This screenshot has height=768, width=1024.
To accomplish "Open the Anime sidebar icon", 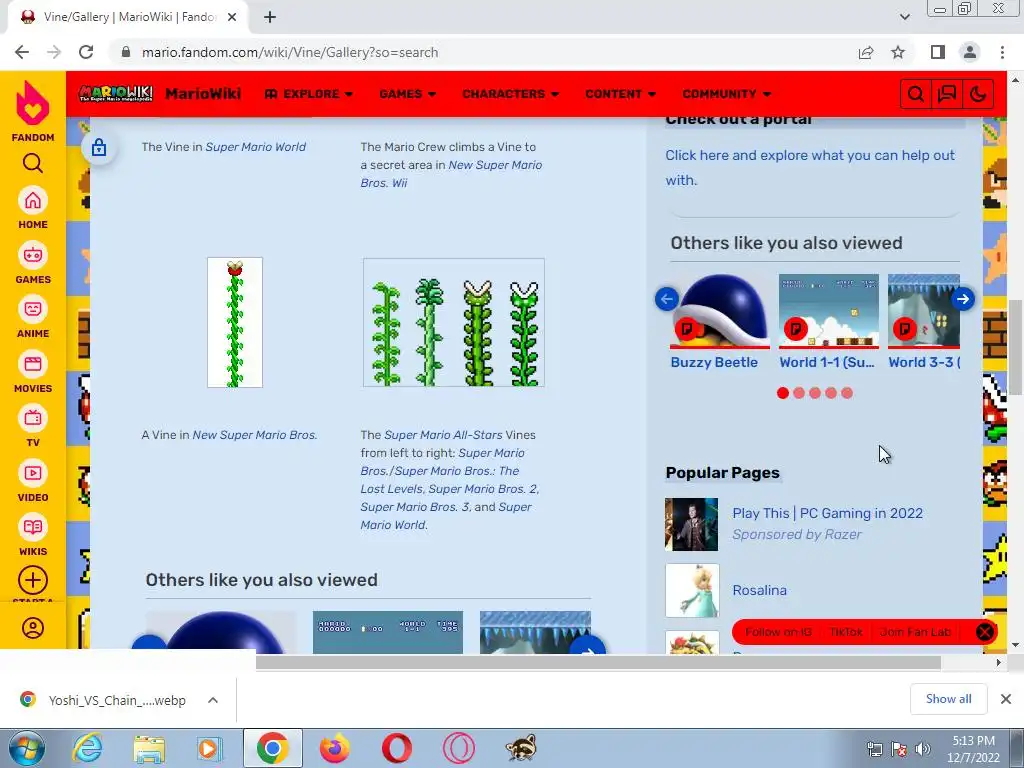I will 33,310.
